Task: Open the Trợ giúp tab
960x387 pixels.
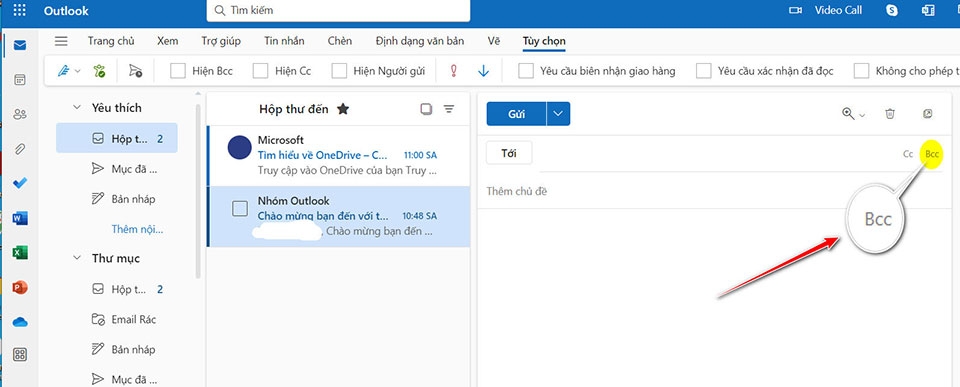Action: [221, 41]
